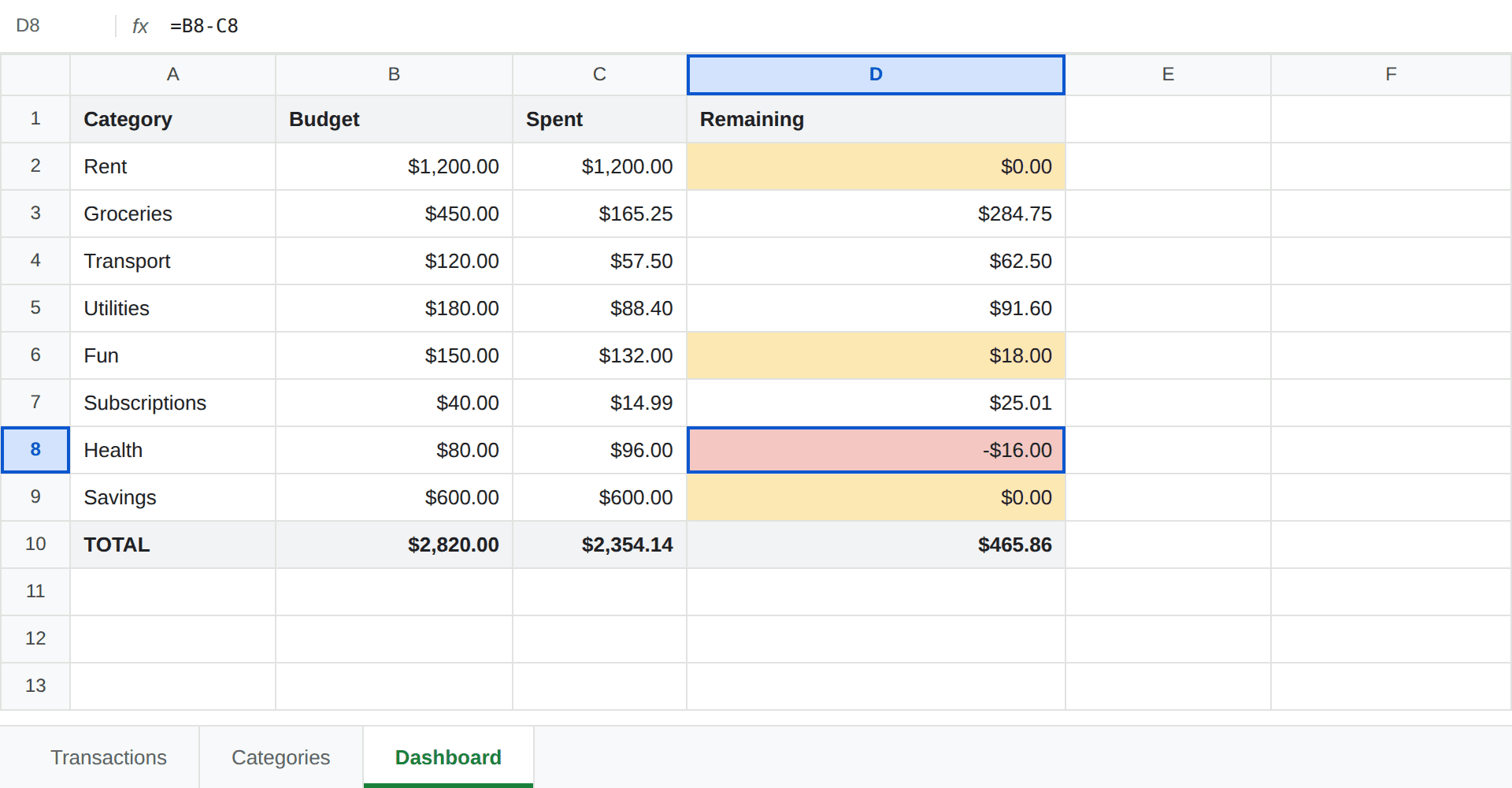Image resolution: width=1512 pixels, height=788 pixels.
Task: Click Subscriptions remaining $25.01 cell
Action: coord(876,403)
